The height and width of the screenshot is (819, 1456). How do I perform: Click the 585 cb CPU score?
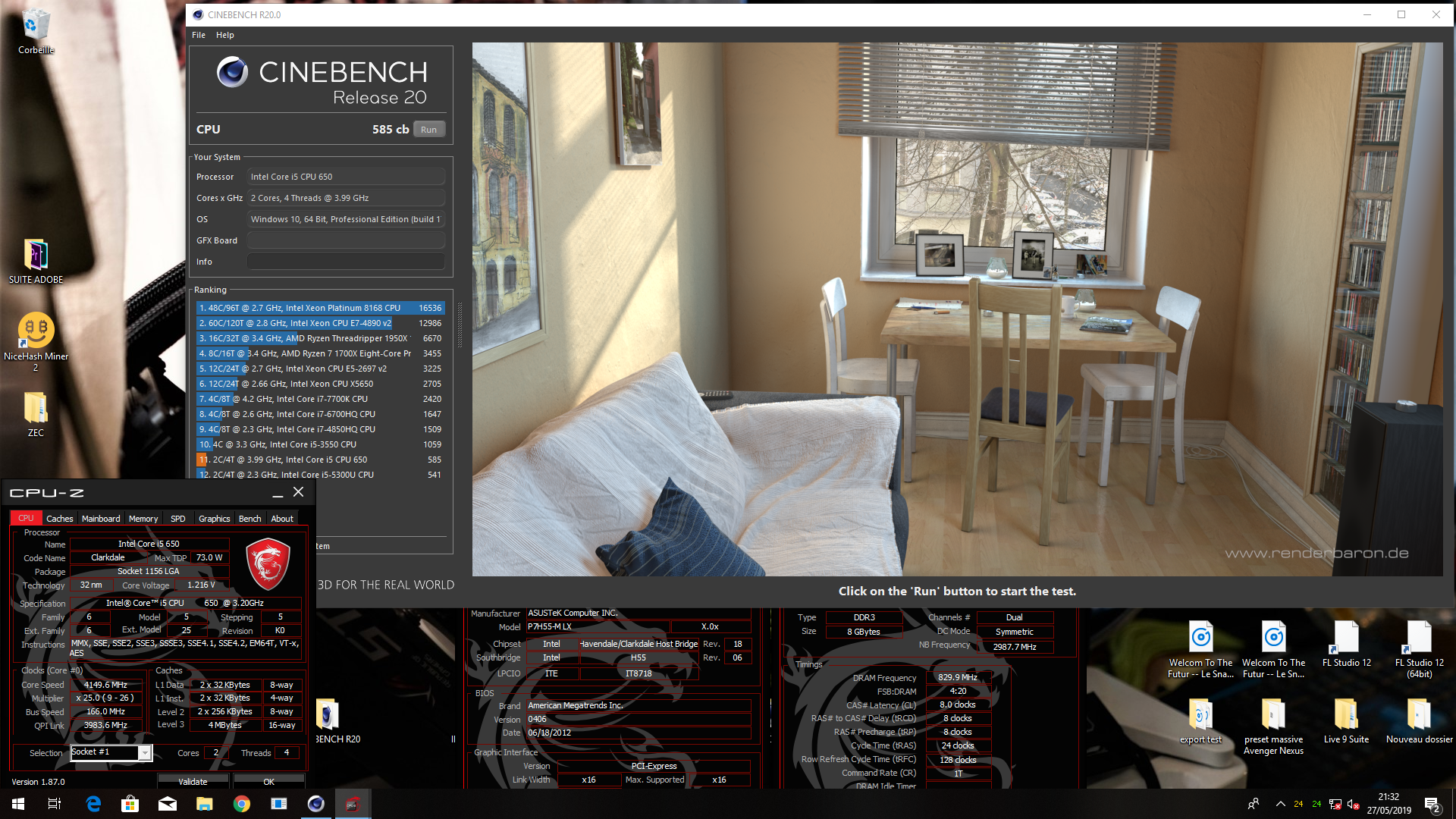pyautogui.click(x=391, y=130)
